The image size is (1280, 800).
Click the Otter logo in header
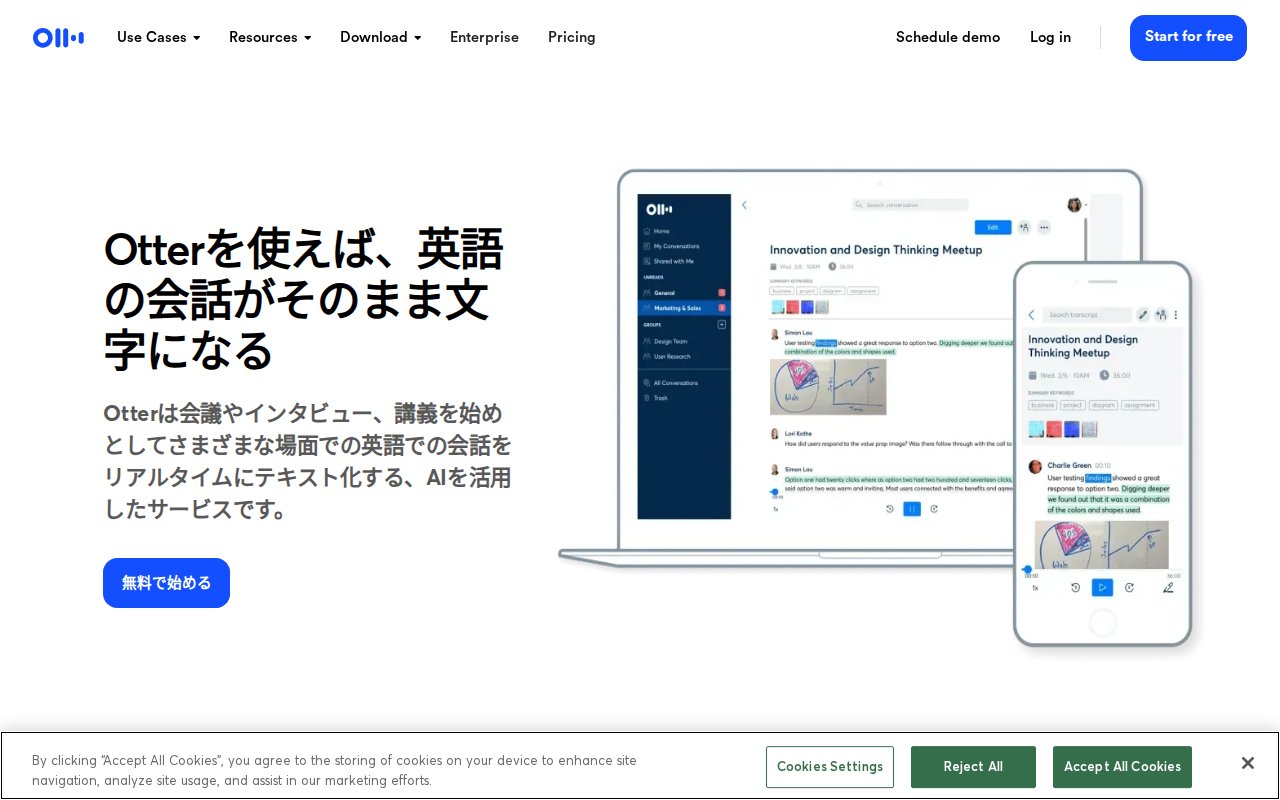point(58,38)
